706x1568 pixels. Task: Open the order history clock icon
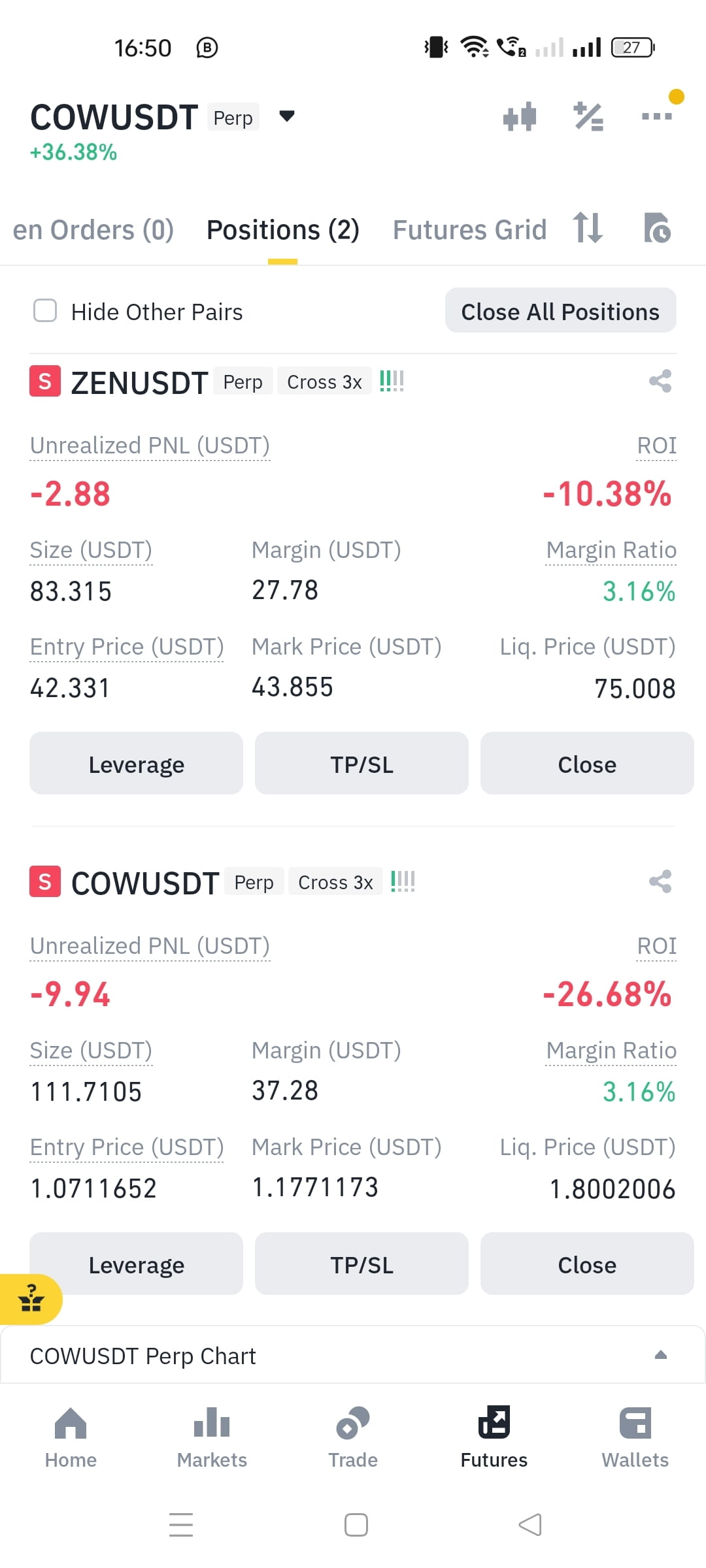coord(657,228)
